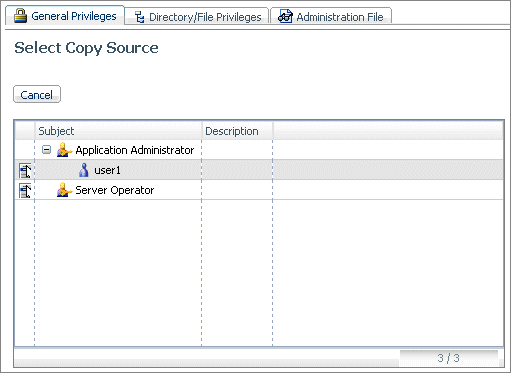This screenshot has height=374, width=512.
Task: Click the Select Copy Source heading
Action: 86,48
